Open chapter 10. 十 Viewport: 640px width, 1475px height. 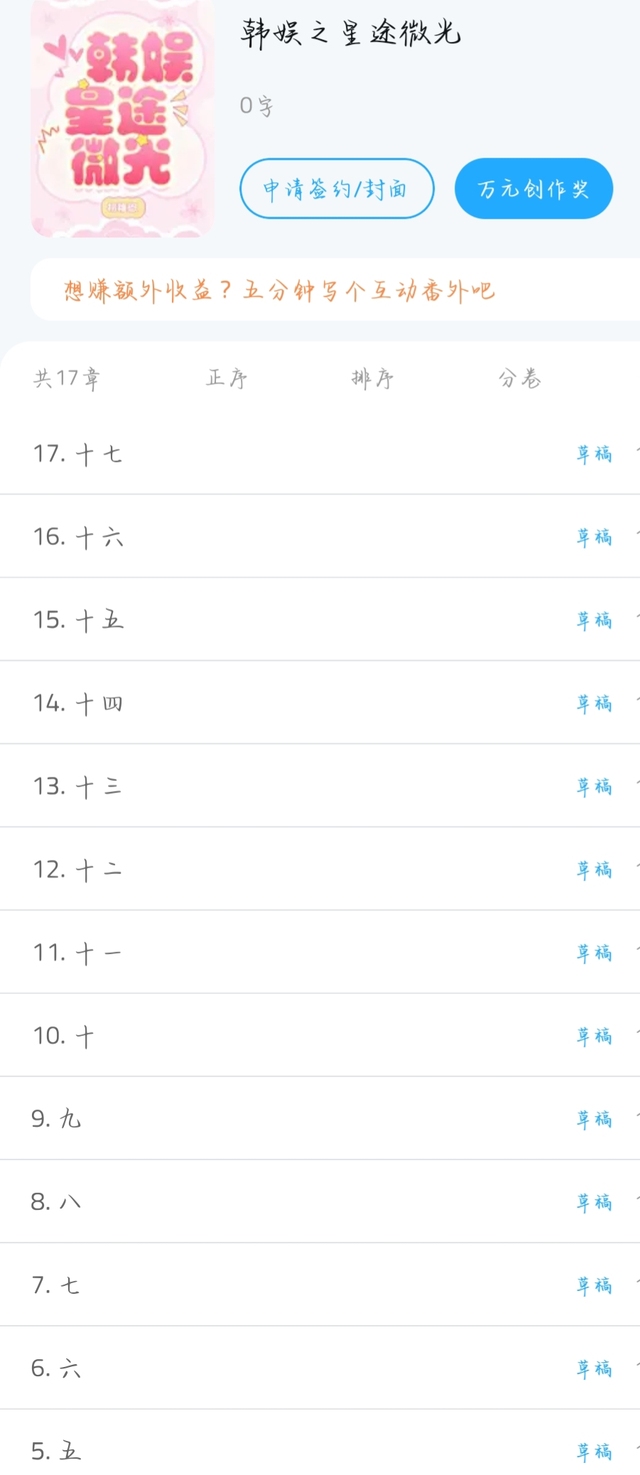[x=64, y=1036]
